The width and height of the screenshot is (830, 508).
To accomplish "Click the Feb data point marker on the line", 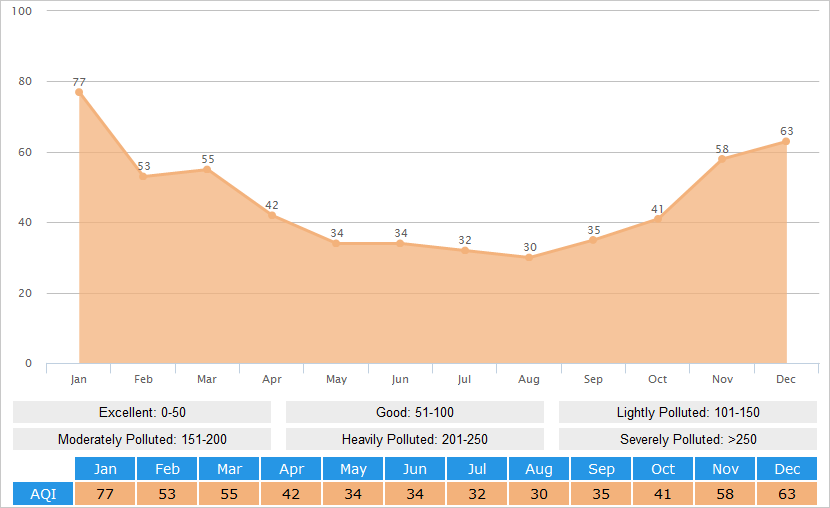I will point(143,176).
